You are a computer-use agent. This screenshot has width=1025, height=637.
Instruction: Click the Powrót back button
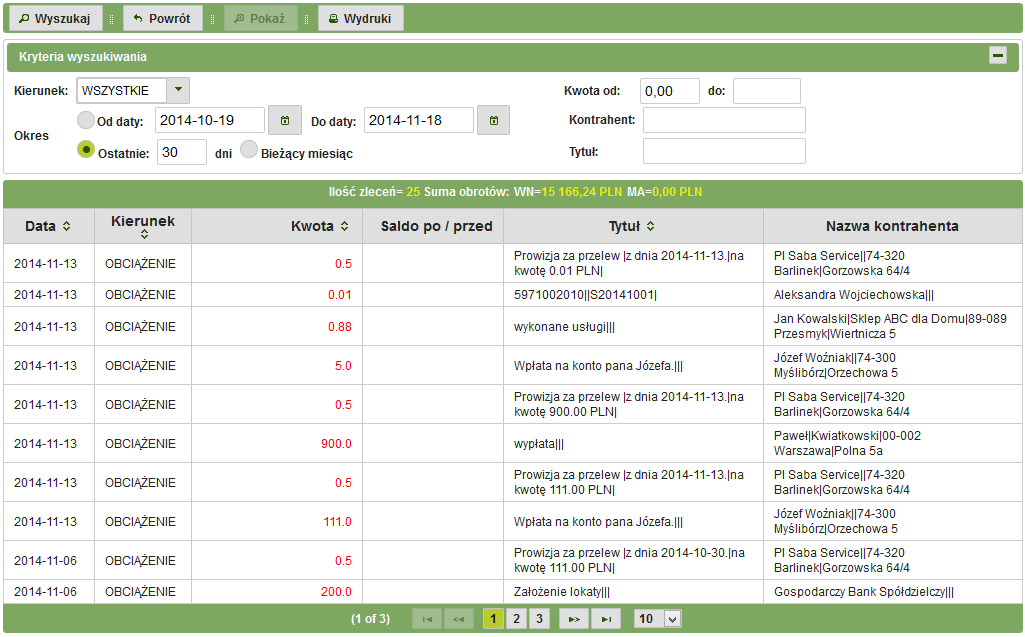point(162,18)
